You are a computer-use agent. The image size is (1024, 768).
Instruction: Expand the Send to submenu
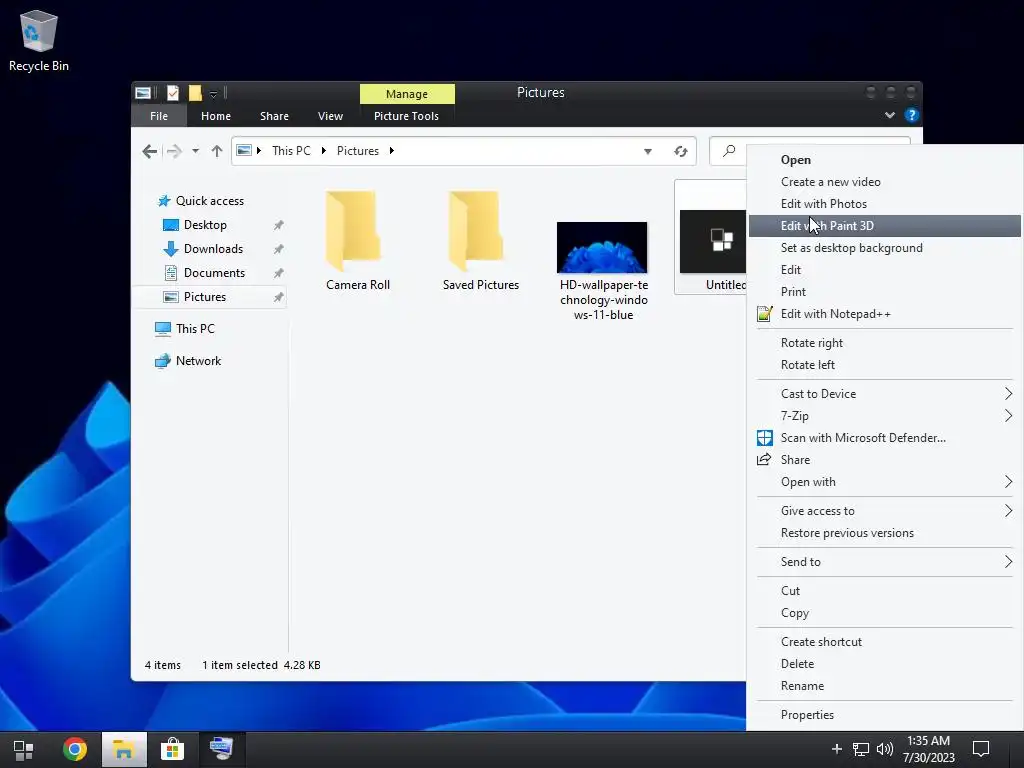(x=884, y=562)
